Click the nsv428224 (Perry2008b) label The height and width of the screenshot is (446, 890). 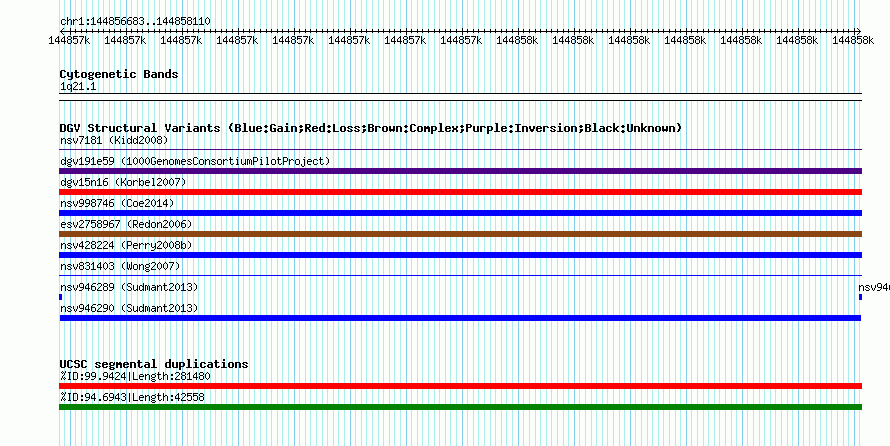(126, 245)
